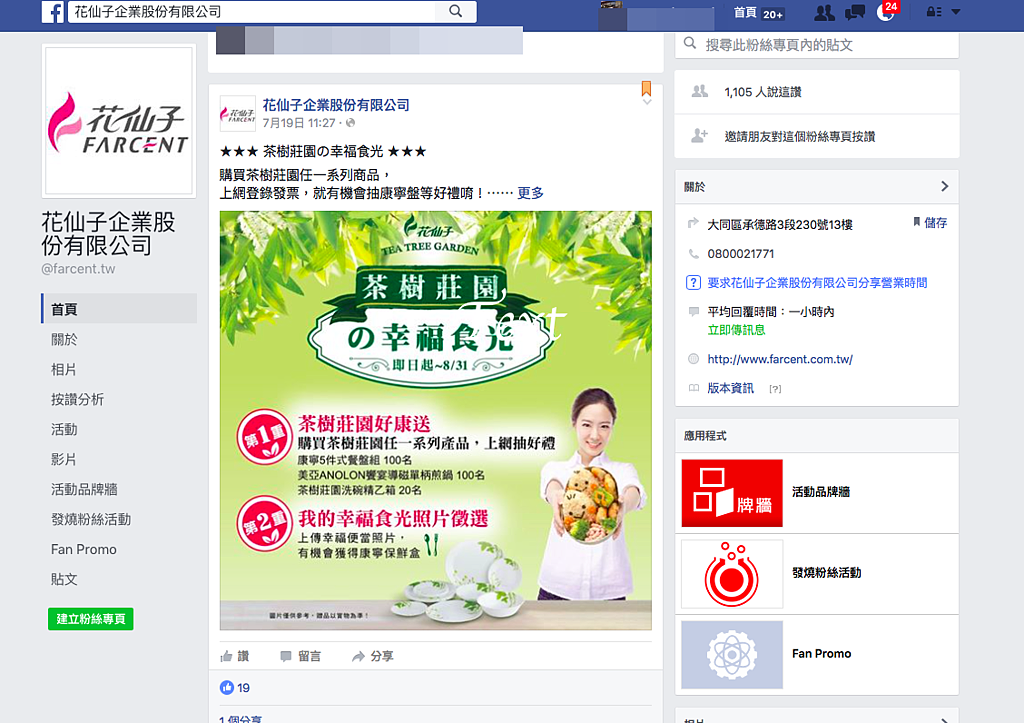Like the post with thumbs-up 讚
Screen dimensions: 1024x723
(235, 656)
